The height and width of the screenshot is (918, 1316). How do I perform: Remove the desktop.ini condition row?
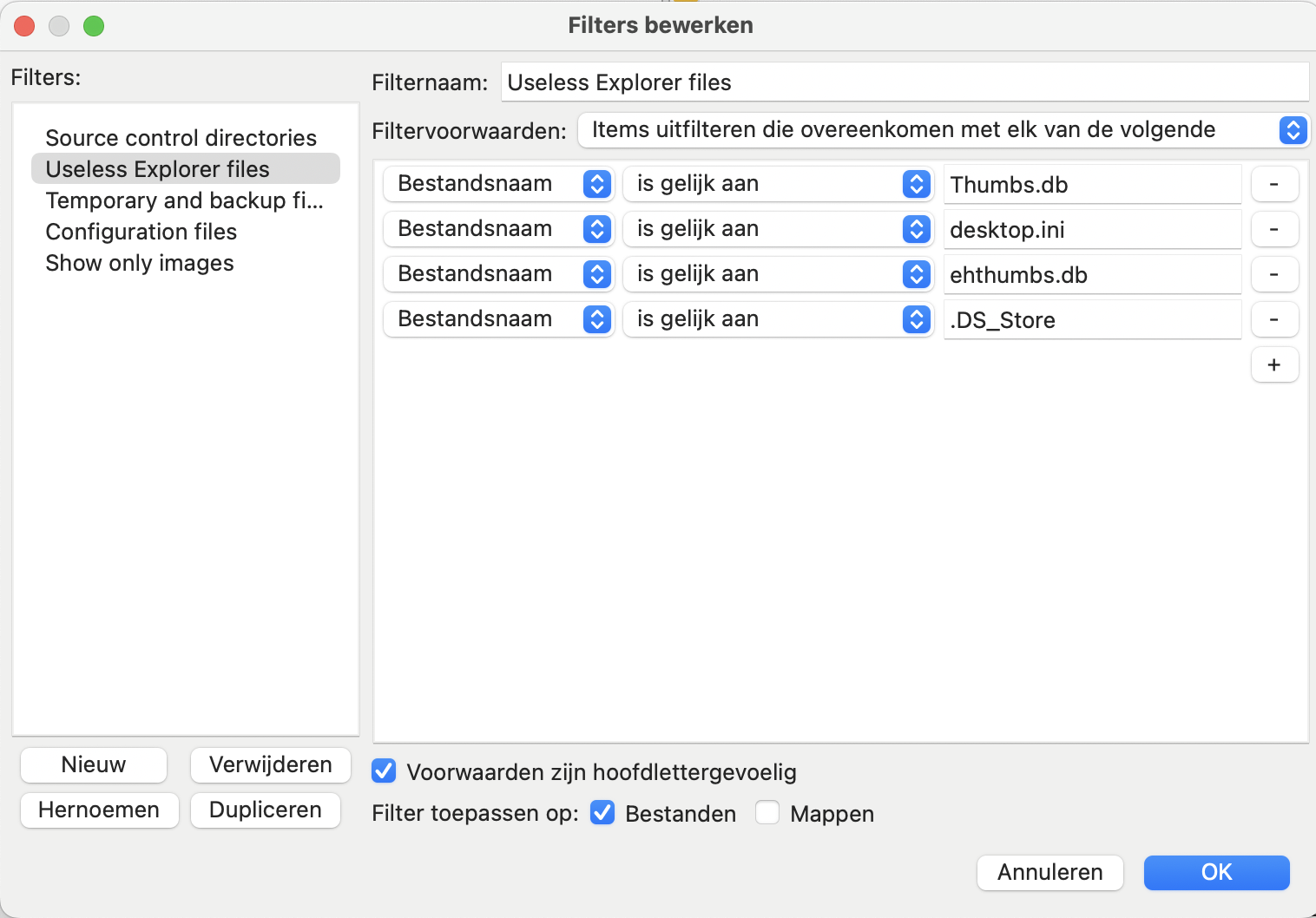tap(1273, 229)
